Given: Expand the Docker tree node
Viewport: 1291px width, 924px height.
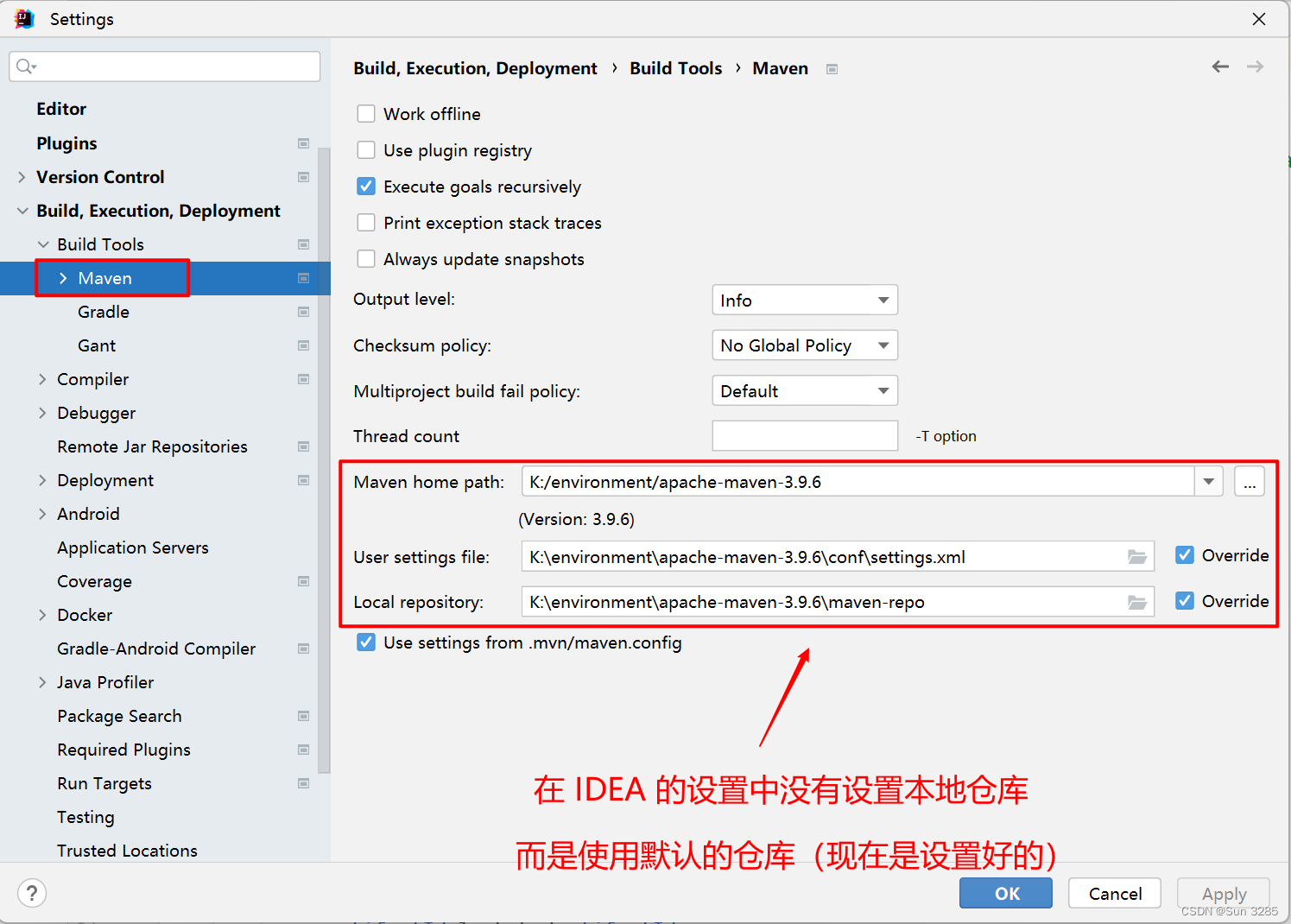Looking at the screenshot, I should 42,615.
